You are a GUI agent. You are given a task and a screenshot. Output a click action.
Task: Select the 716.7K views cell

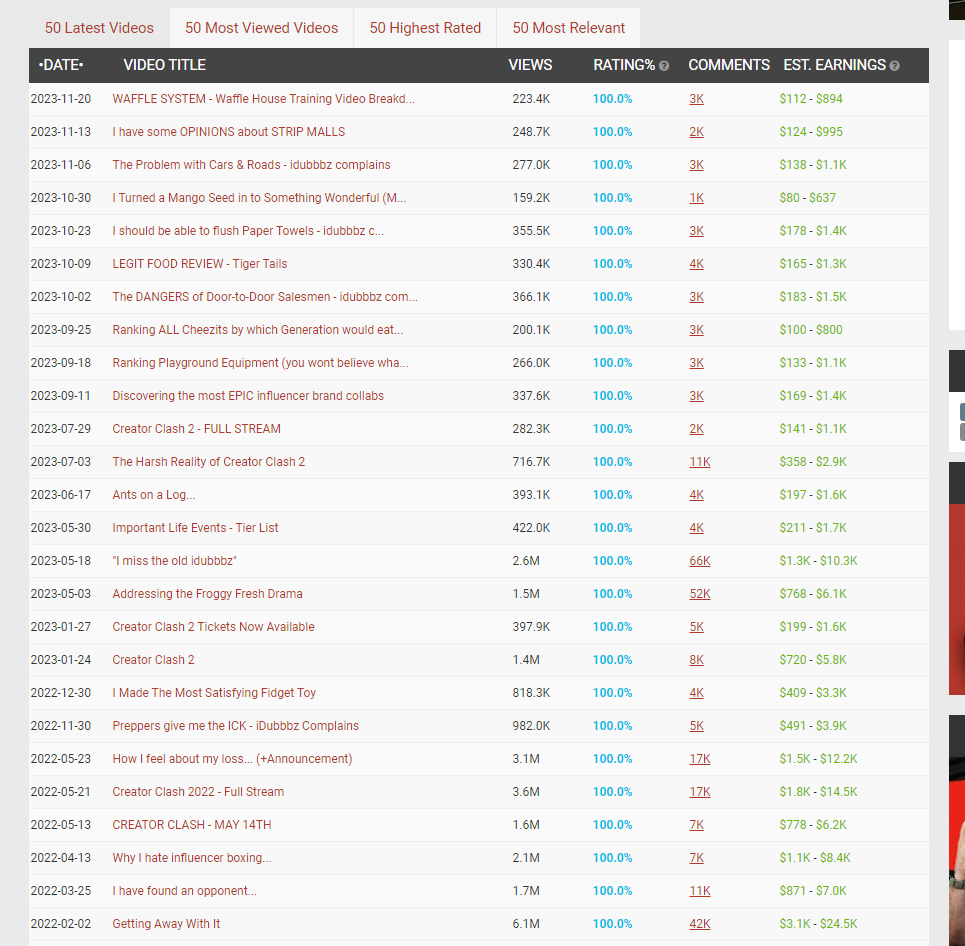[x=531, y=462]
